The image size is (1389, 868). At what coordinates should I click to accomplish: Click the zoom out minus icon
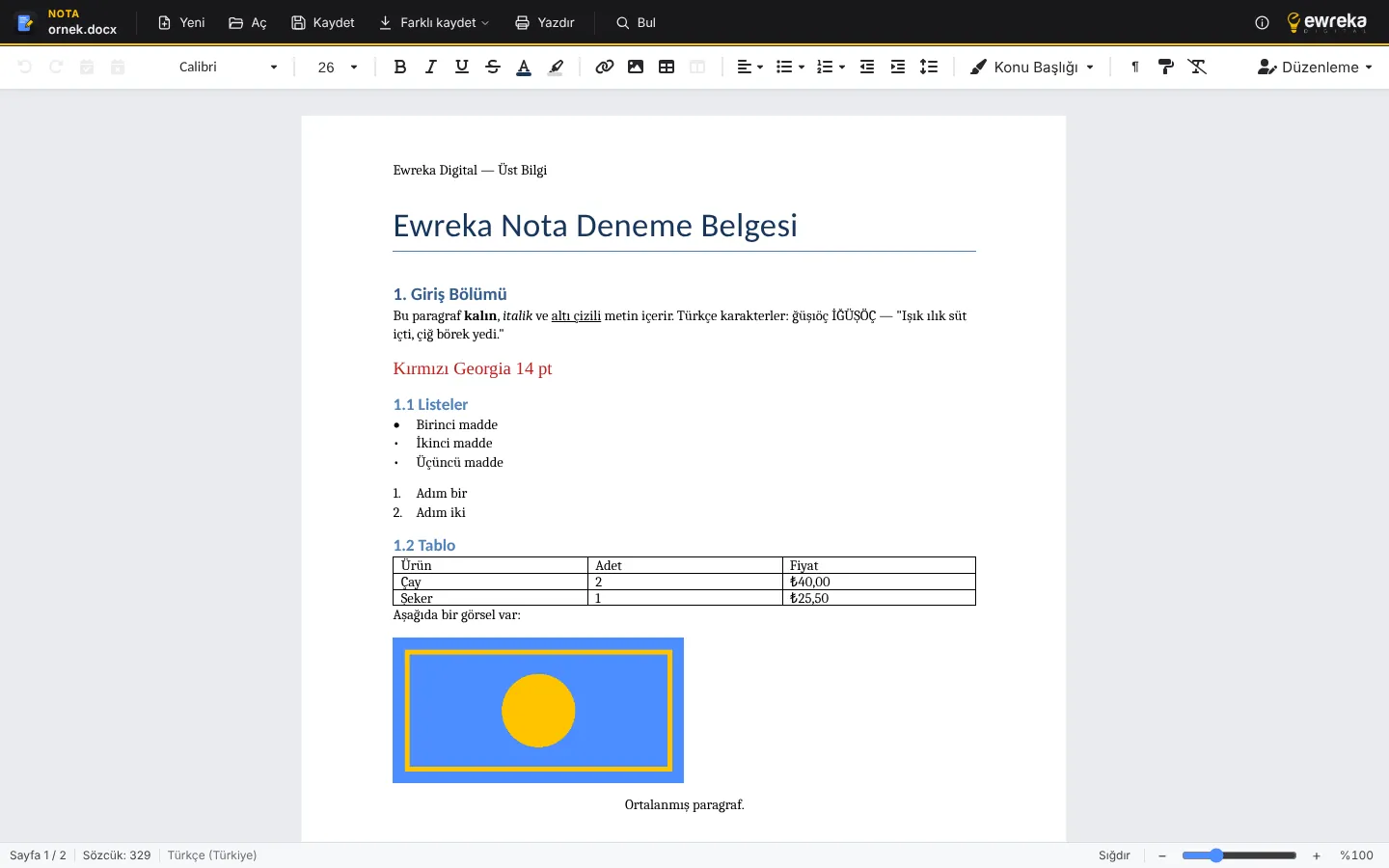coord(1162,855)
